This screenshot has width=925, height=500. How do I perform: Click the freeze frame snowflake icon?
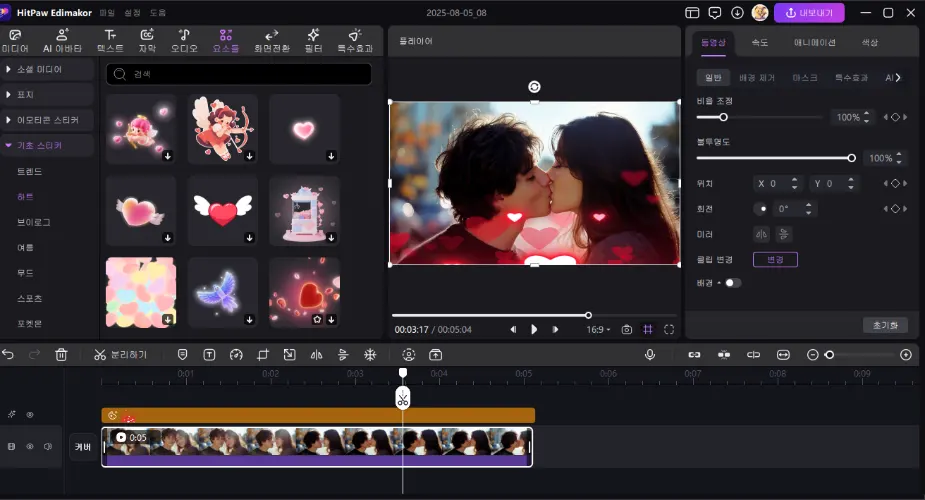tap(370, 354)
